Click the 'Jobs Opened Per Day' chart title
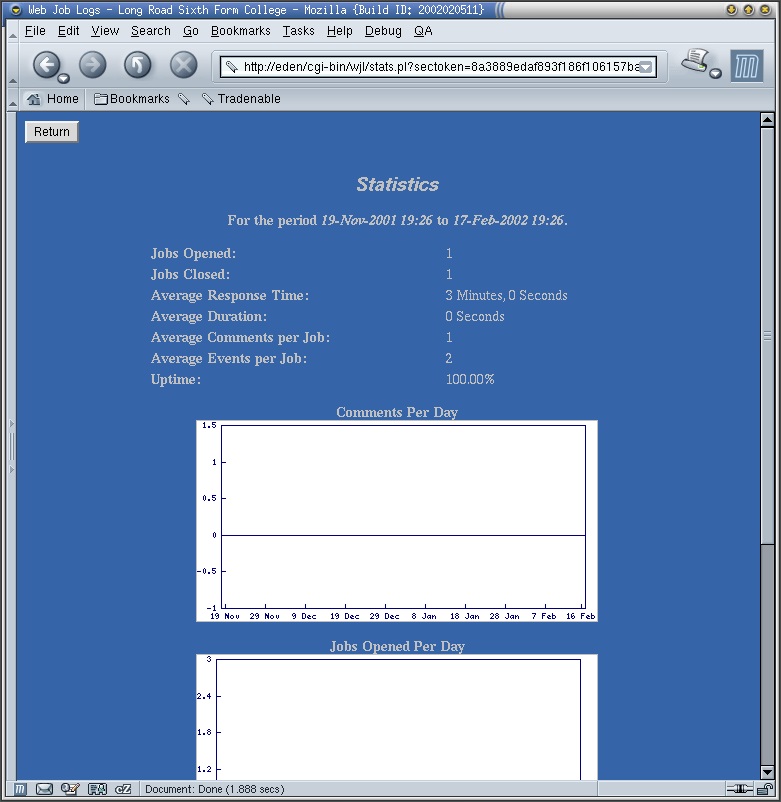This screenshot has width=781, height=802. tap(397, 647)
